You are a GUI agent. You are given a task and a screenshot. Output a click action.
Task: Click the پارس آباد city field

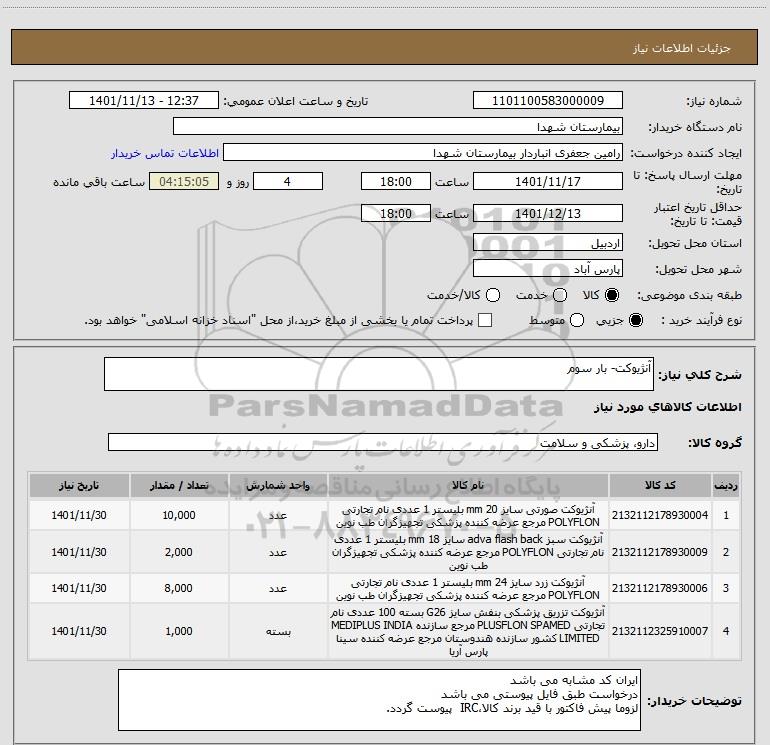tap(548, 269)
